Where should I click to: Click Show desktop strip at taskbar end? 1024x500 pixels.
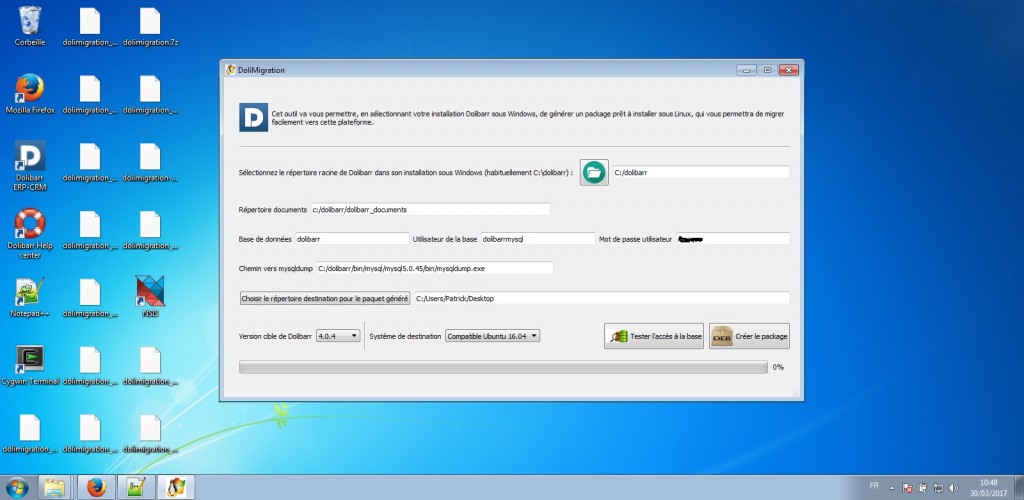pos(1019,488)
